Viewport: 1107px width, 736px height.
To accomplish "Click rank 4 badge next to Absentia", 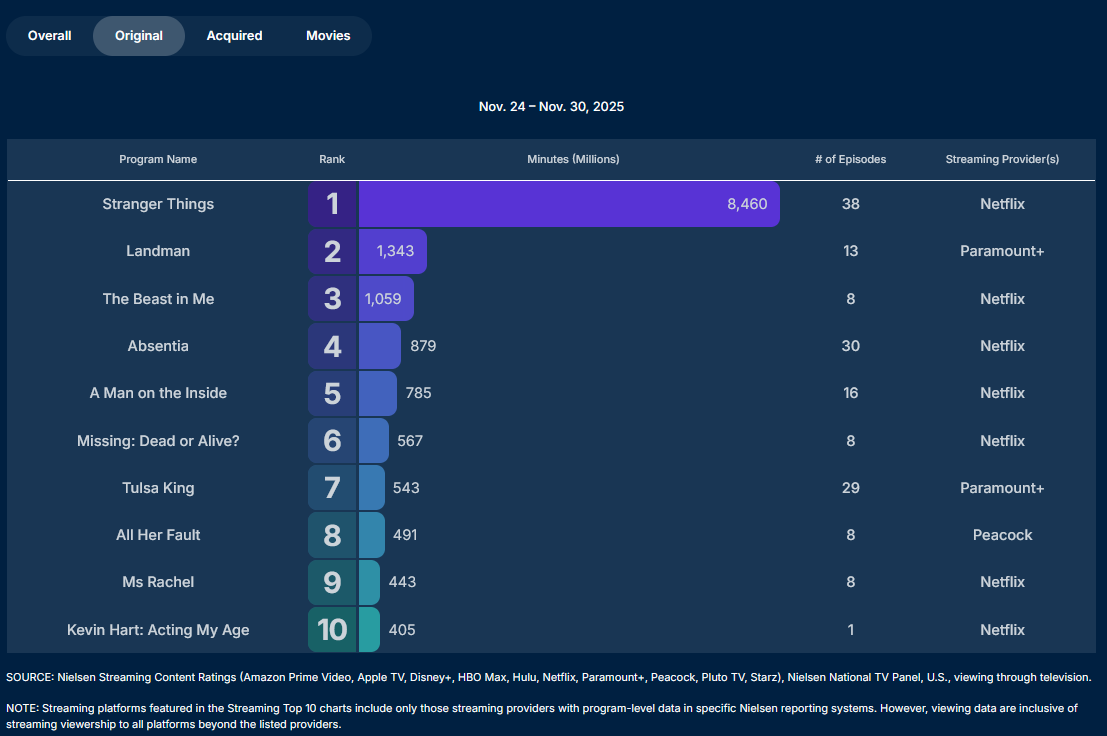I will (x=333, y=346).
